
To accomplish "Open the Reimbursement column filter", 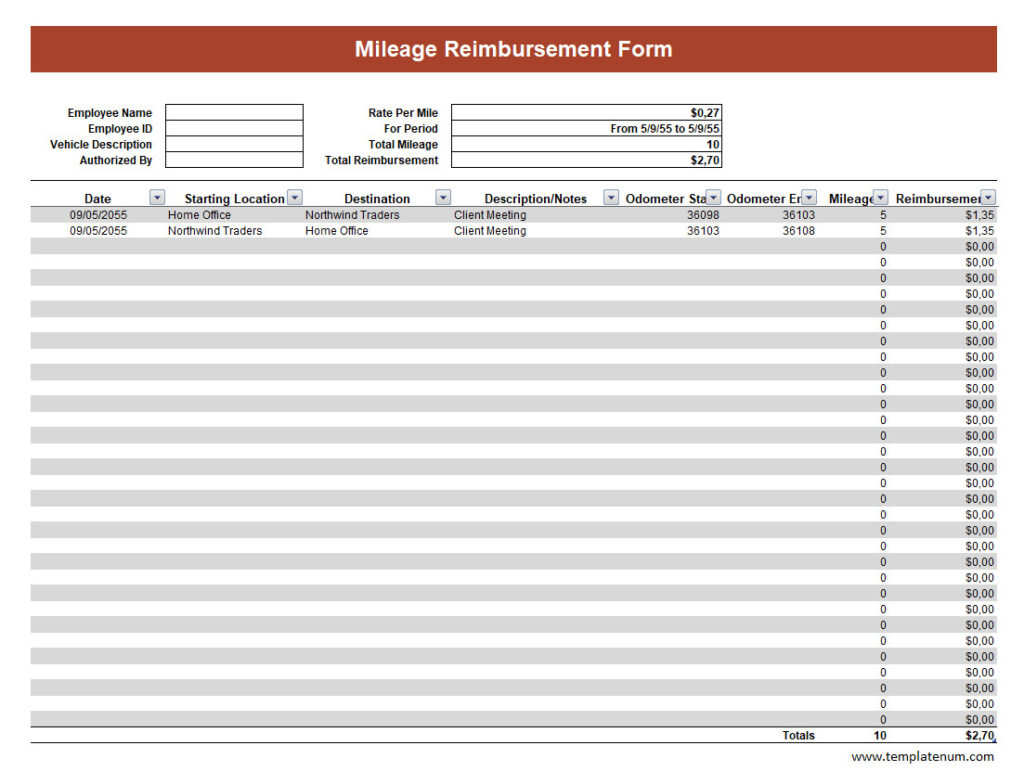I will 988,197.
